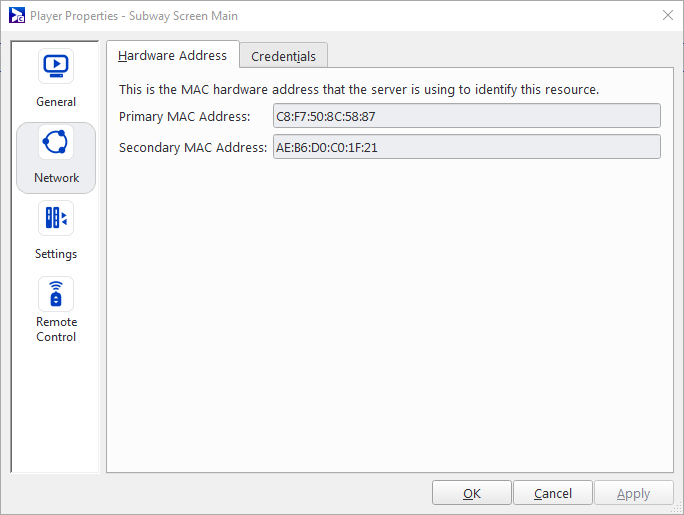
Task: Click the Network text label in sidebar
Action: click(x=56, y=178)
